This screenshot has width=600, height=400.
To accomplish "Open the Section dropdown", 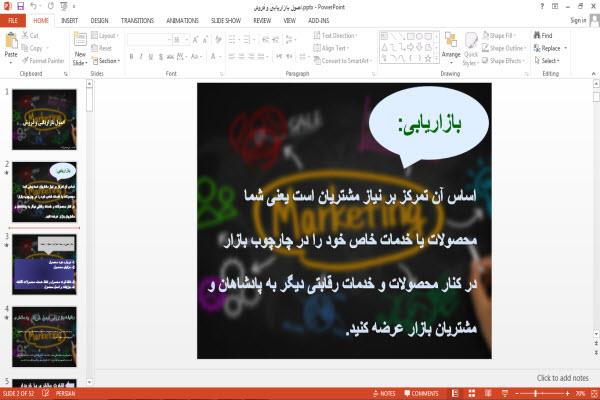I will (x=106, y=60).
